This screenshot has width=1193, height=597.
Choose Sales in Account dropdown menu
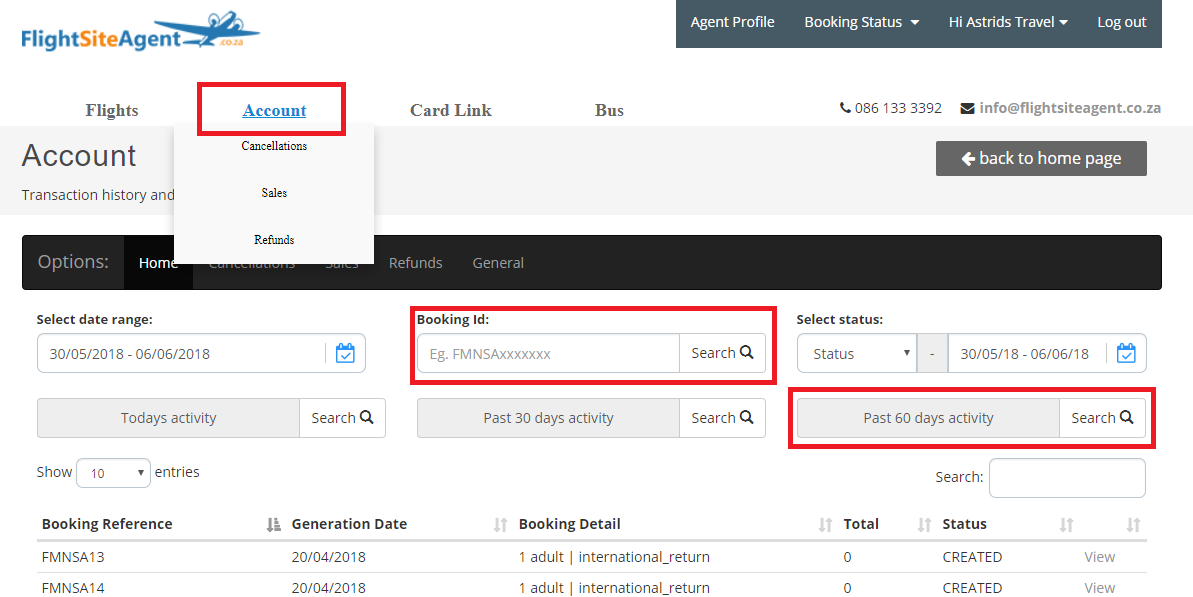point(274,193)
